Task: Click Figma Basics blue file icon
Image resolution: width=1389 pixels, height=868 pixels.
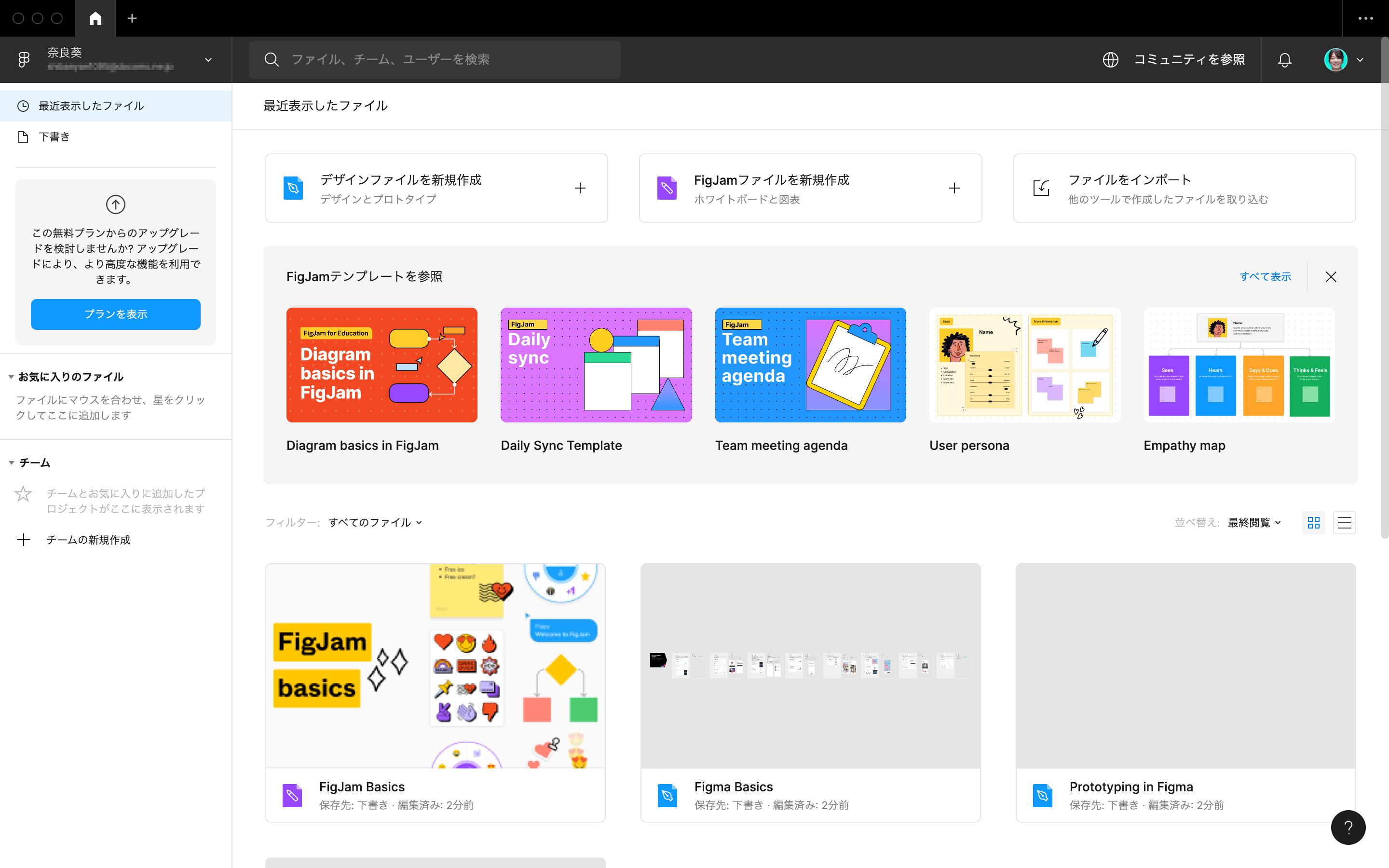Action: (x=667, y=795)
